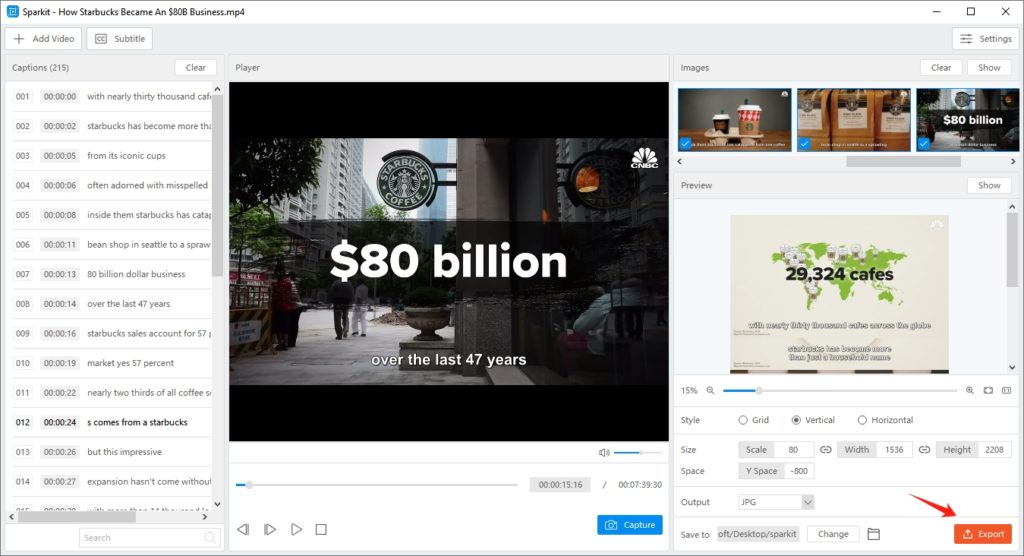The image size is (1024, 556).
Task: Stop the video playback
Action: click(x=321, y=529)
